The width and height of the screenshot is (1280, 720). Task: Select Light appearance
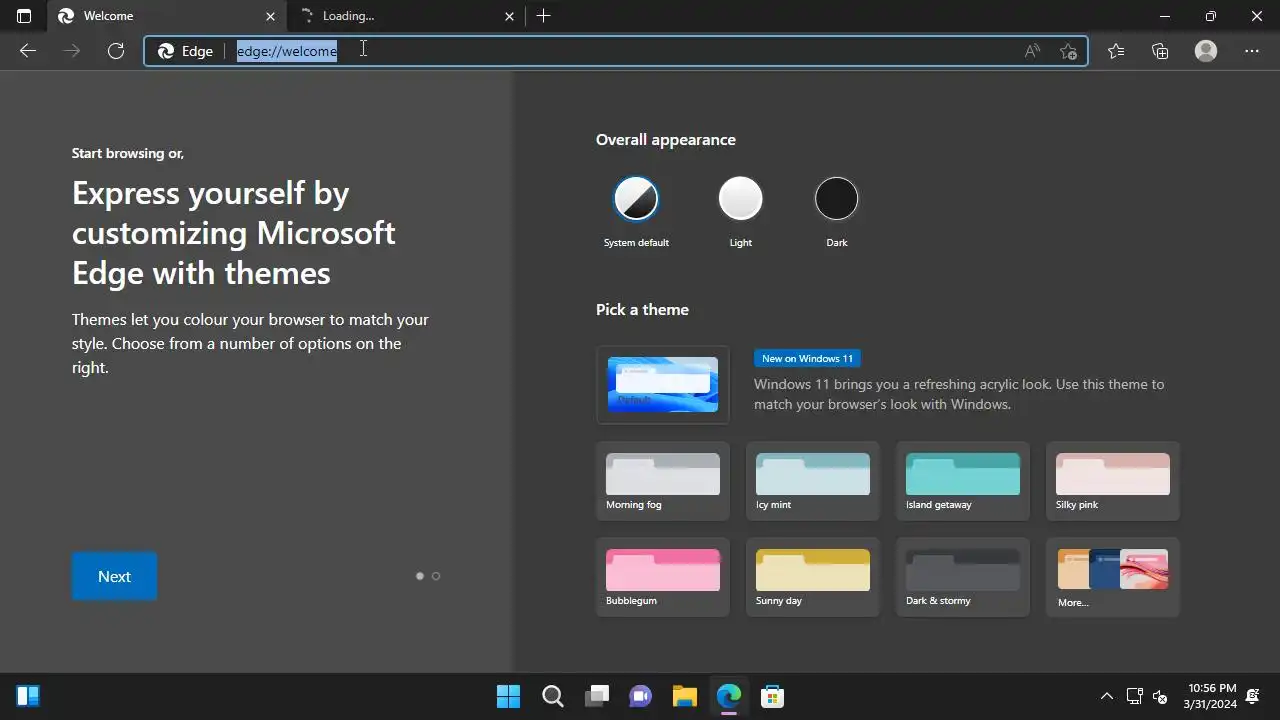point(741,198)
